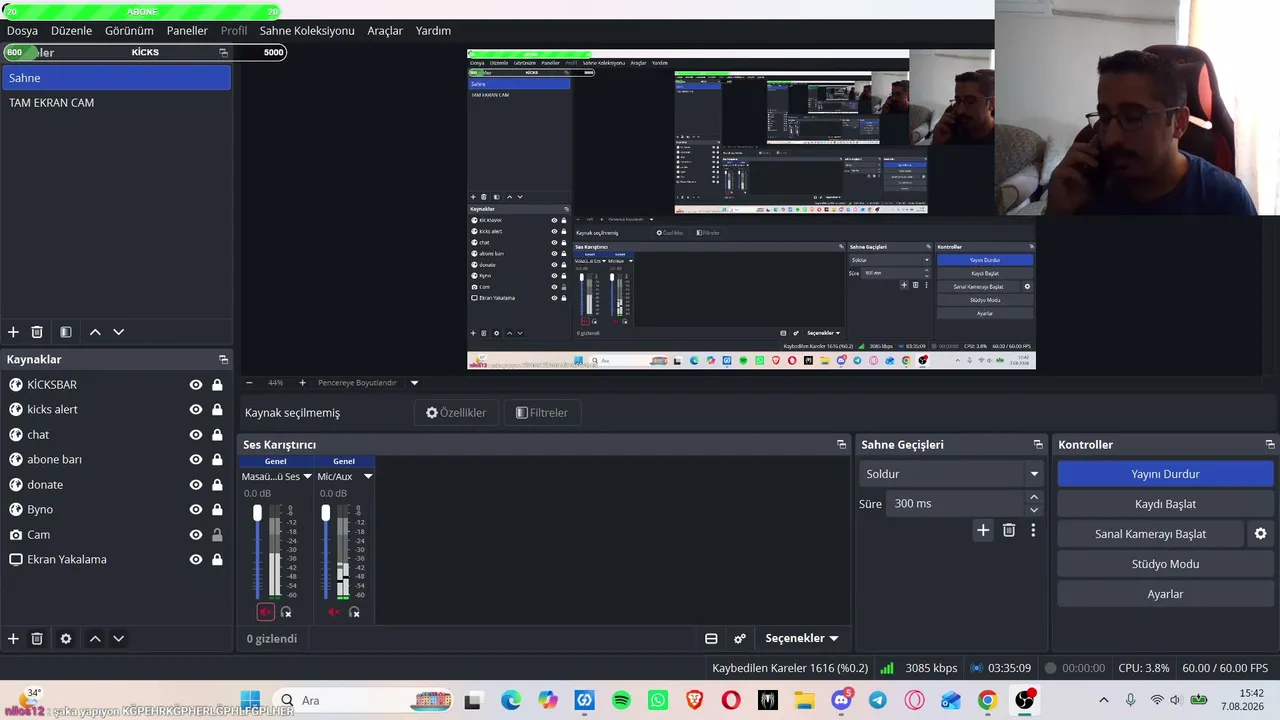The width and height of the screenshot is (1280, 720).
Task: Show hidden icons in system tray
Action: point(1104,700)
